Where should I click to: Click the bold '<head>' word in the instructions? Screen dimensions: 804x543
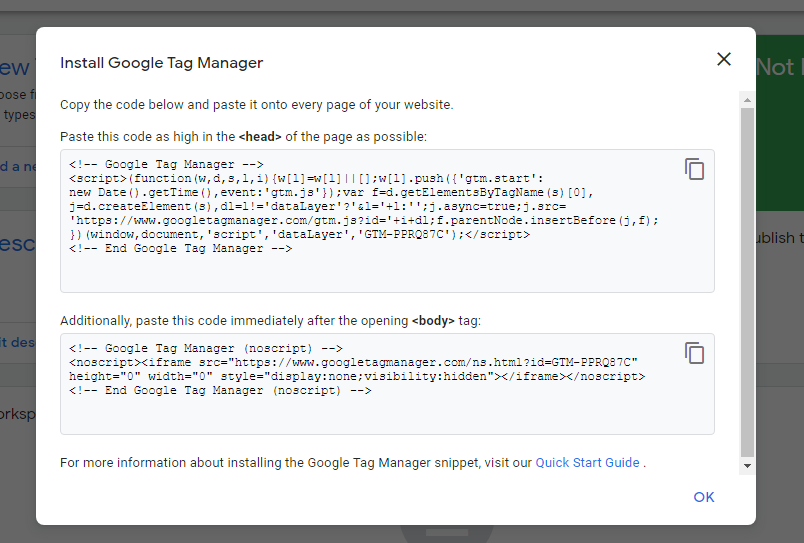260,136
